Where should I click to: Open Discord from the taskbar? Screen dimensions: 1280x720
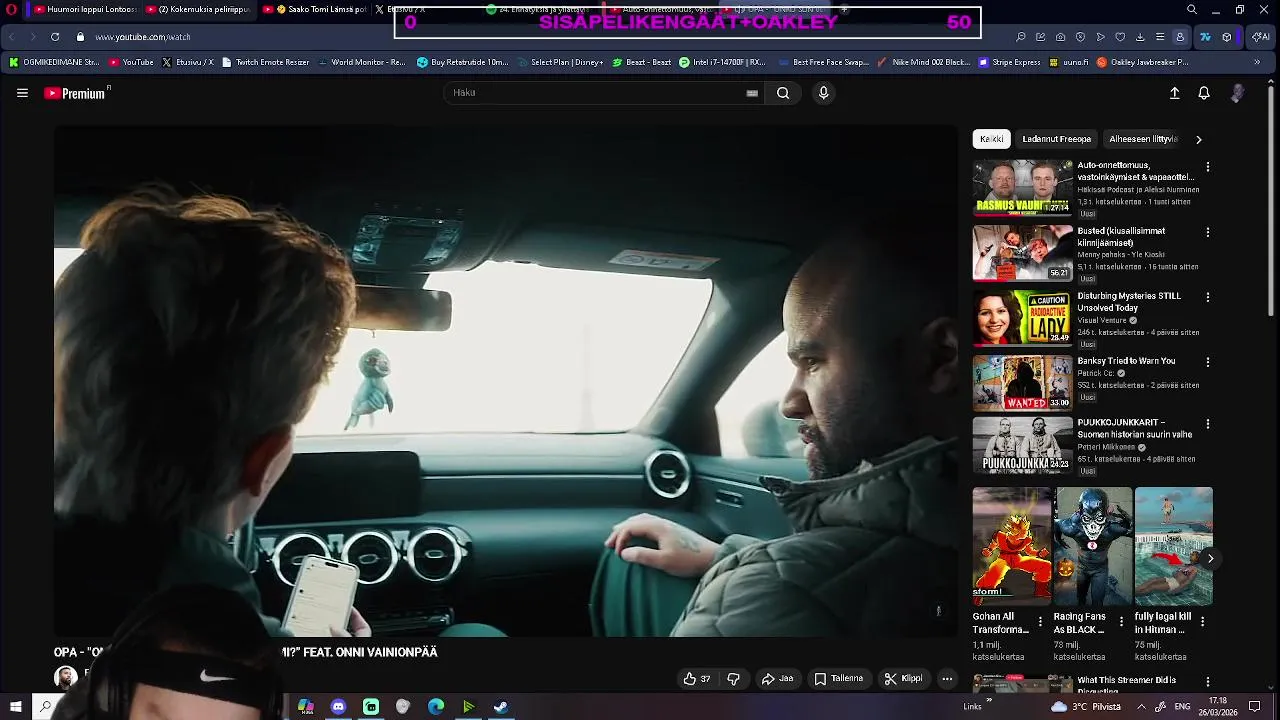coord(338,707)
